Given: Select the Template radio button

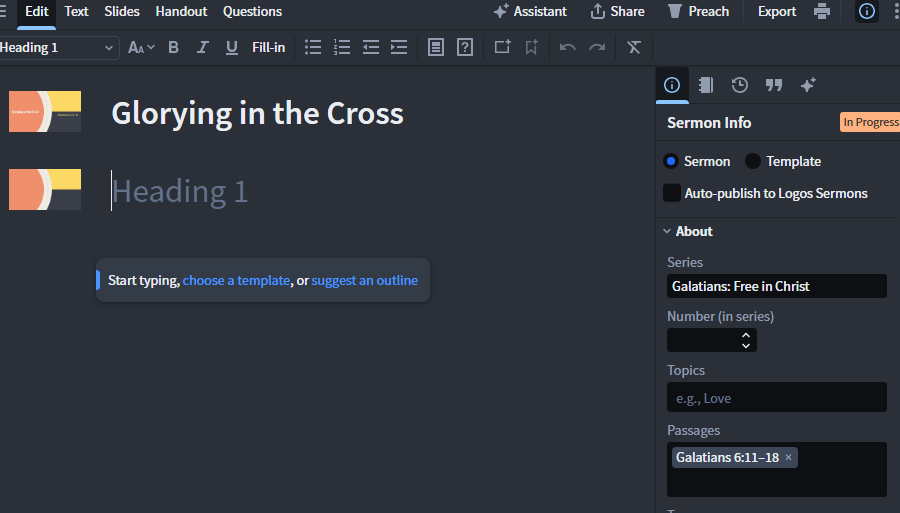Looking at the screenshot, I should coord(752,161).
